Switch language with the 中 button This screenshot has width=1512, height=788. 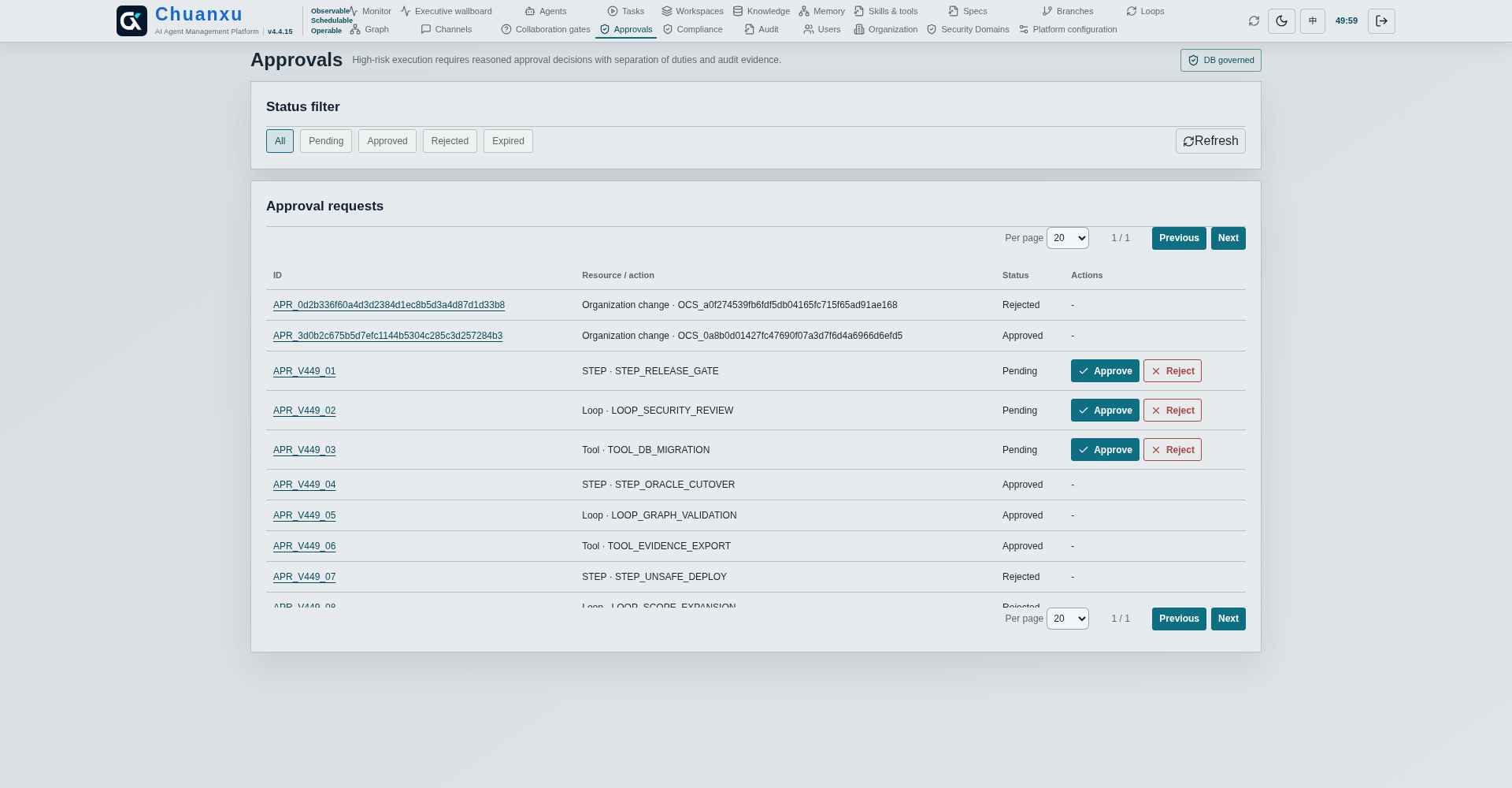[1313, 21]
